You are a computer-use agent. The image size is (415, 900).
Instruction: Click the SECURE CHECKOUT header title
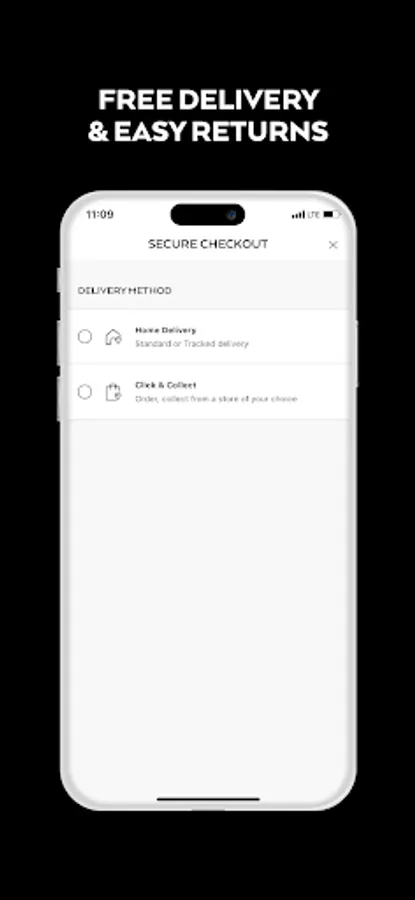coord(208,244)
